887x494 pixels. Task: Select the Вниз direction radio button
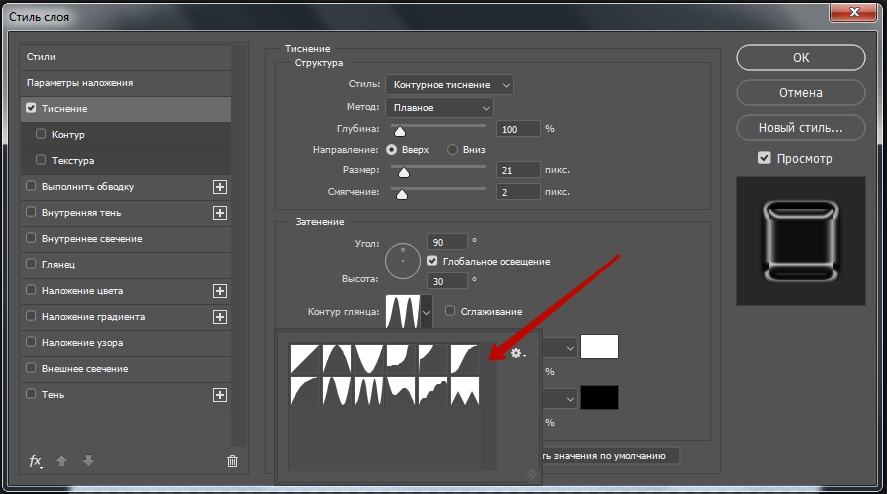[x=452, y=150]
